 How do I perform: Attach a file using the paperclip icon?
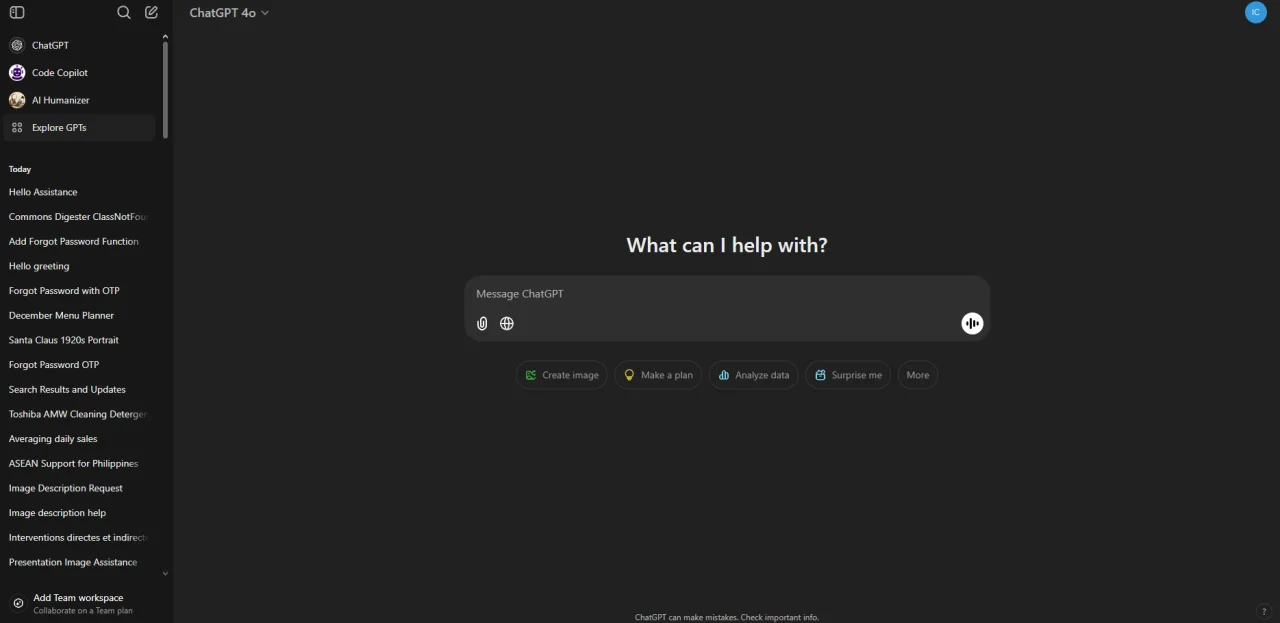coord(482,323)
